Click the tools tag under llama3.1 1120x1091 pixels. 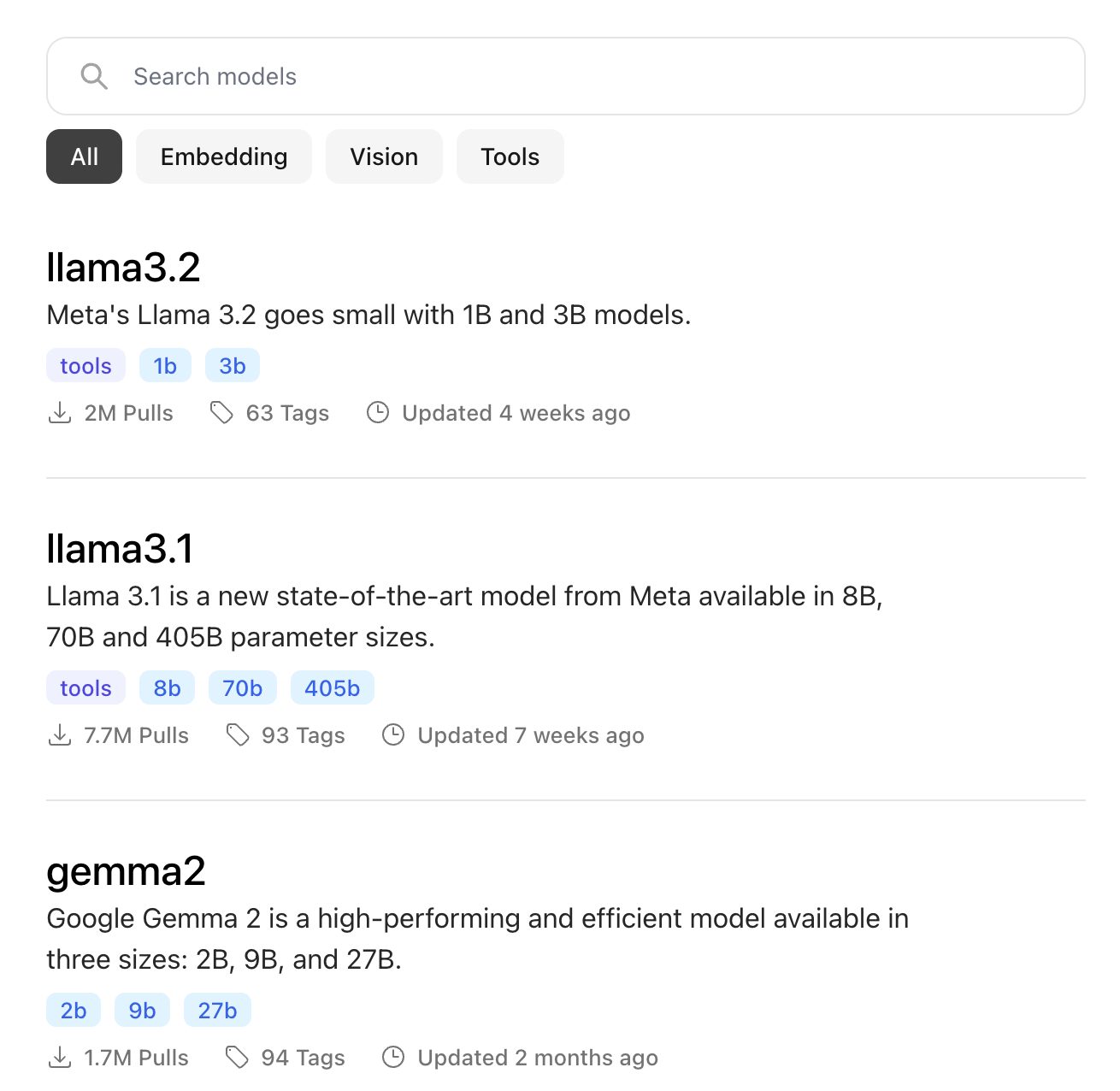point(85,687)
